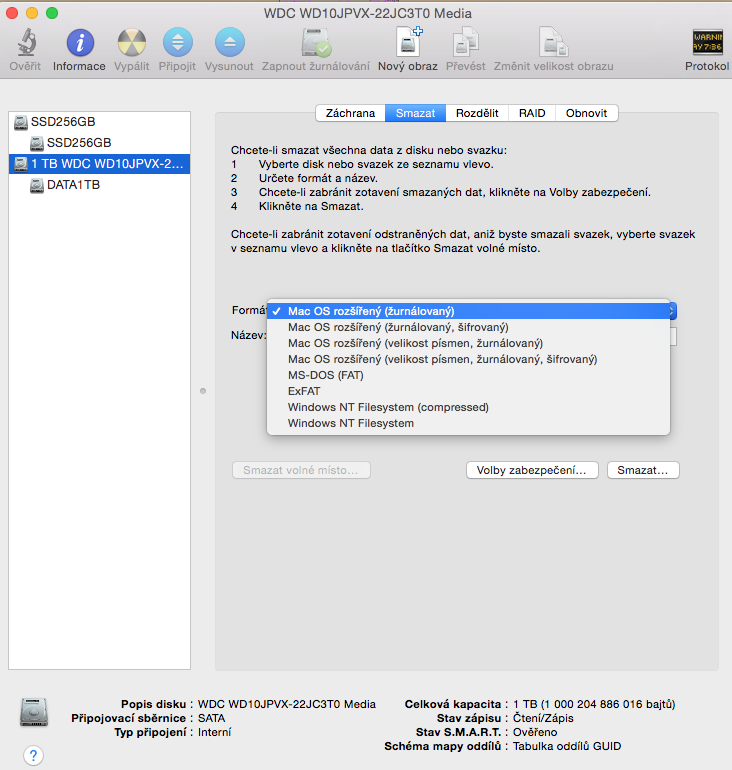The width and height of the screenshot is (732, 770).
Task: Select the DATA1TB volume in sidebar
Action: pos(73,185)
